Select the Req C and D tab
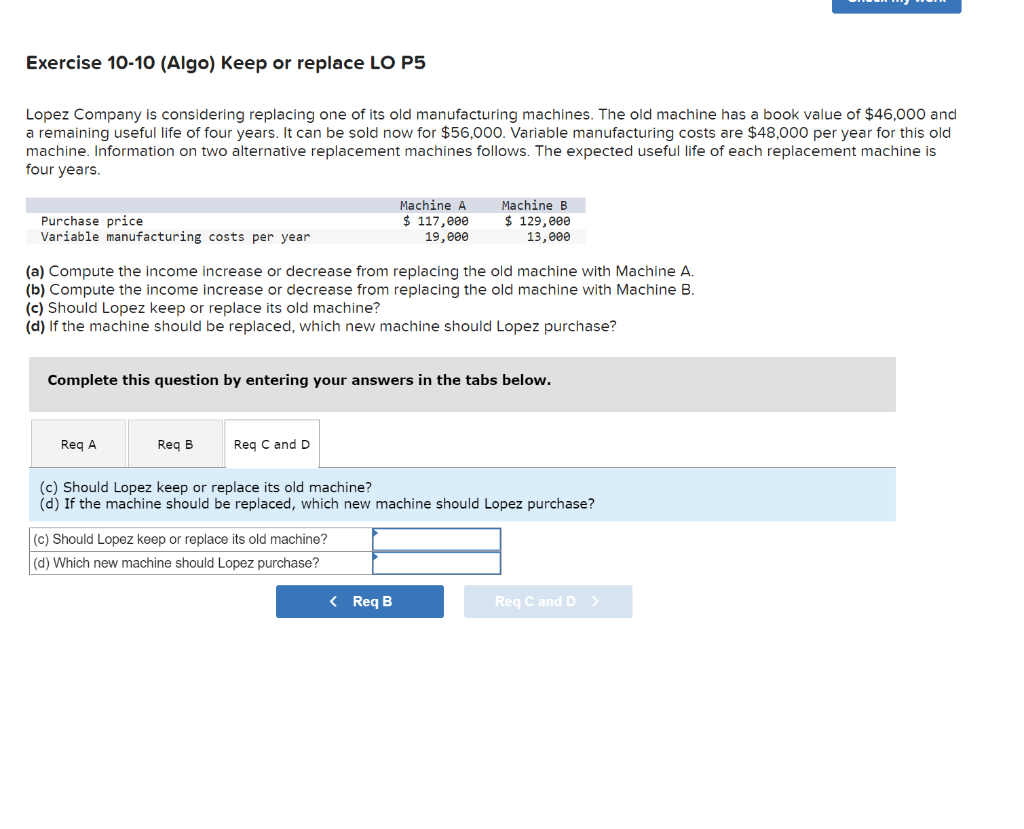This screenshot has width=1024, height=829. [271, 443]
